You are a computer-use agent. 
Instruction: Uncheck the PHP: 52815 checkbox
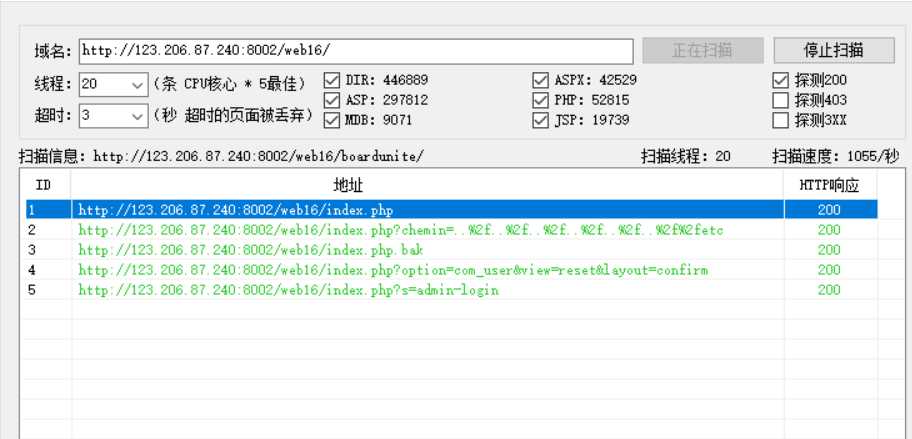[540, 100]
